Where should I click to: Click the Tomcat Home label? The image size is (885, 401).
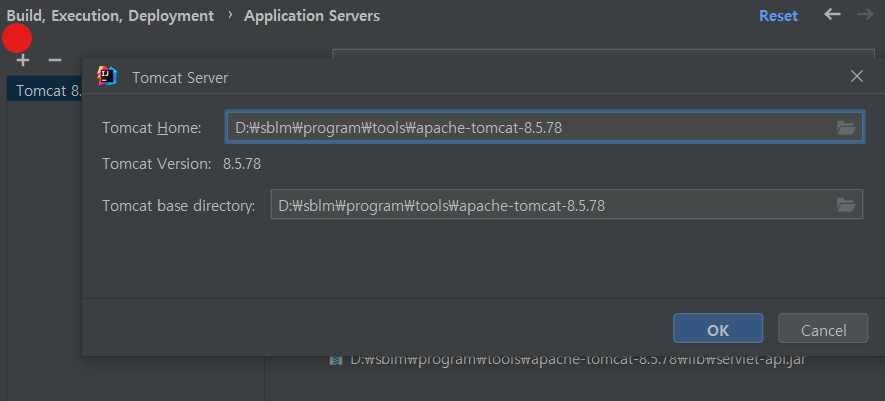[x=152, y=128]
